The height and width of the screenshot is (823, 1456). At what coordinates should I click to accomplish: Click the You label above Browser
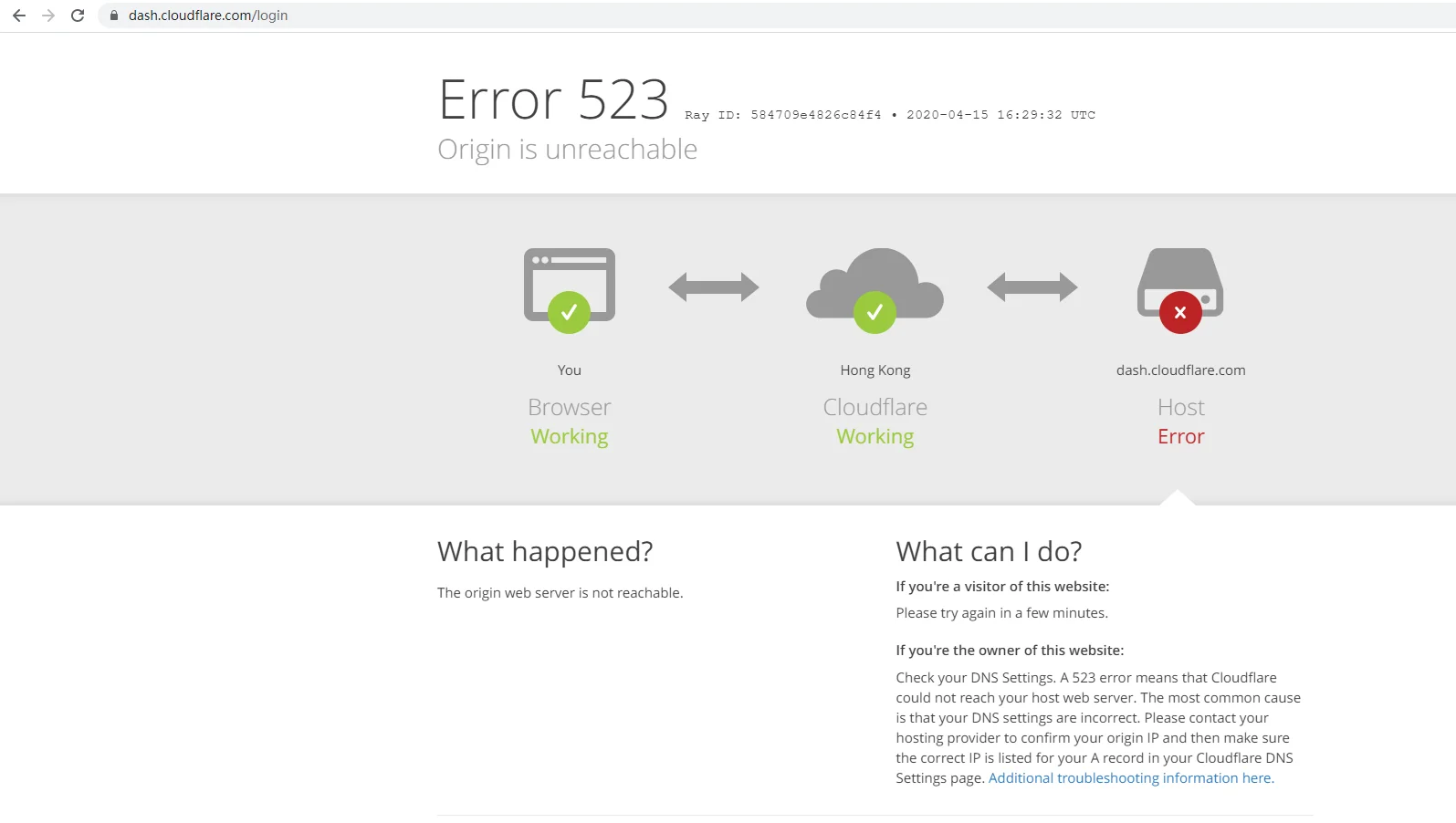click(x=570, y=370)
